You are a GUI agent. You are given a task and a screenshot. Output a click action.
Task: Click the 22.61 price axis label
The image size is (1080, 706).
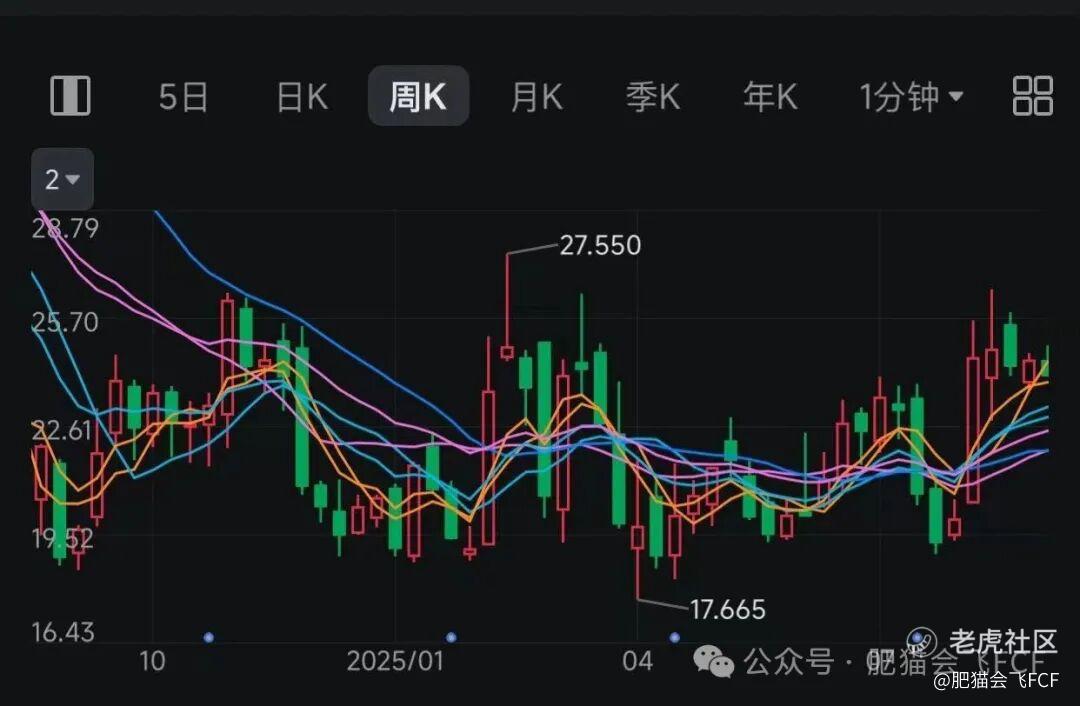point(62,430)
